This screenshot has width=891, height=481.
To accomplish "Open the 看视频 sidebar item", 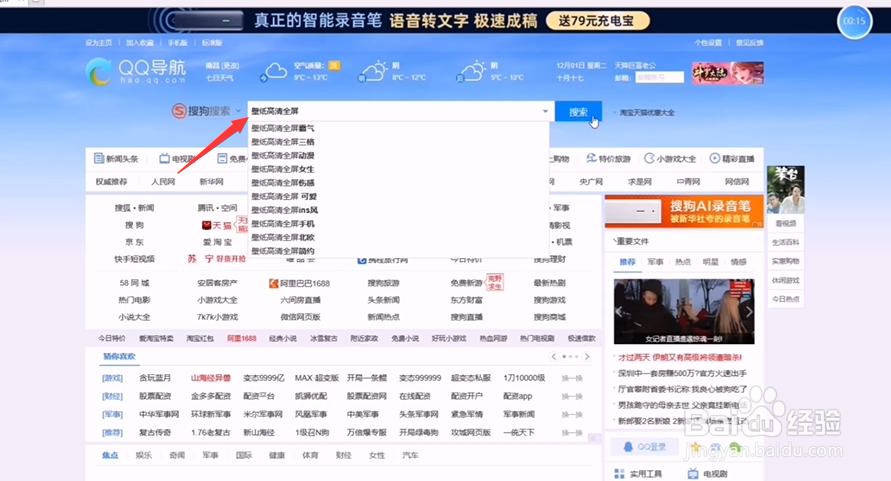I will pyautogui.click(x=786, y=223).
